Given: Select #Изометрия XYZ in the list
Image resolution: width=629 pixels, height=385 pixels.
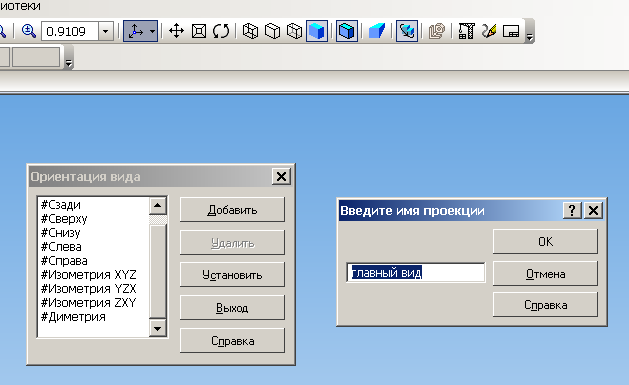Looking at the screenshot, I should click(x=89, y=275).
